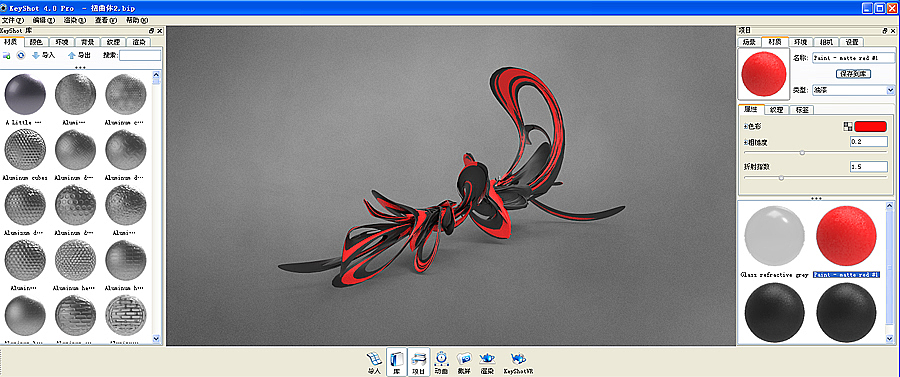900x377 pixels.
Task: Close the 项目 project panel
Action: 893,30
